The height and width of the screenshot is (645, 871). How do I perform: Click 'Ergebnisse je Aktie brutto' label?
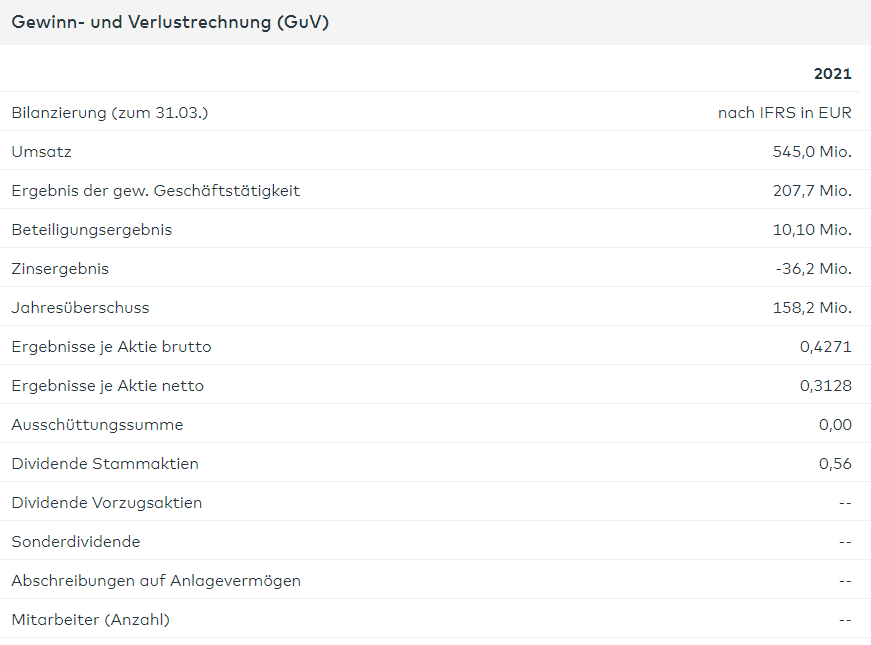point(111,347)
